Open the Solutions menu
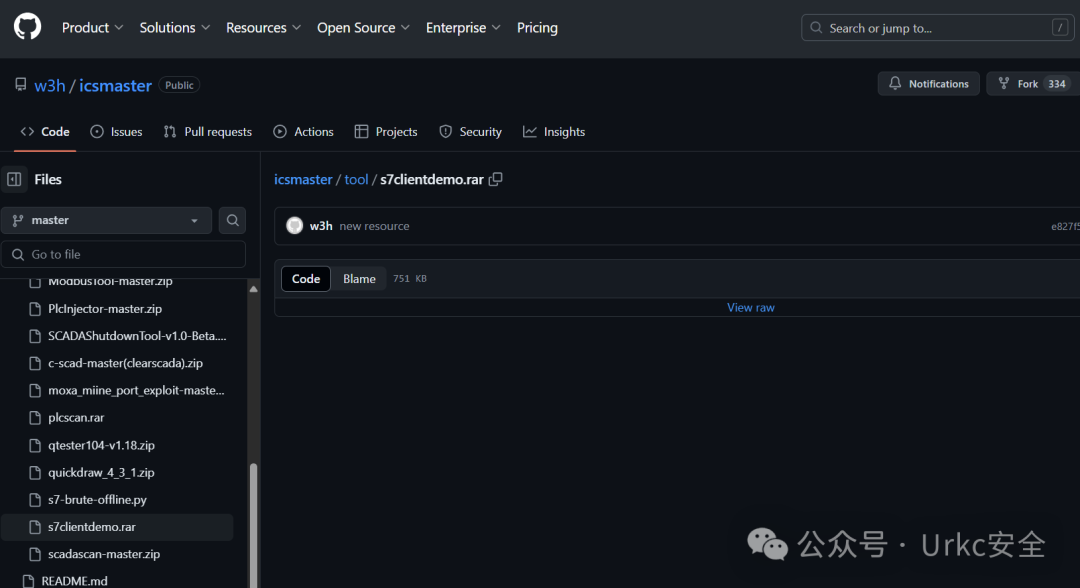Viewport: 1080px width, 588px height. click(174, 28)
